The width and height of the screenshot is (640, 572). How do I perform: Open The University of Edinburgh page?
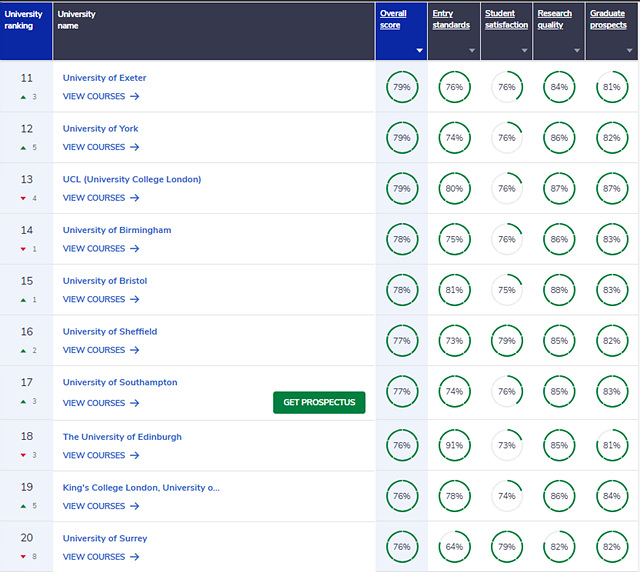(122, 437)
